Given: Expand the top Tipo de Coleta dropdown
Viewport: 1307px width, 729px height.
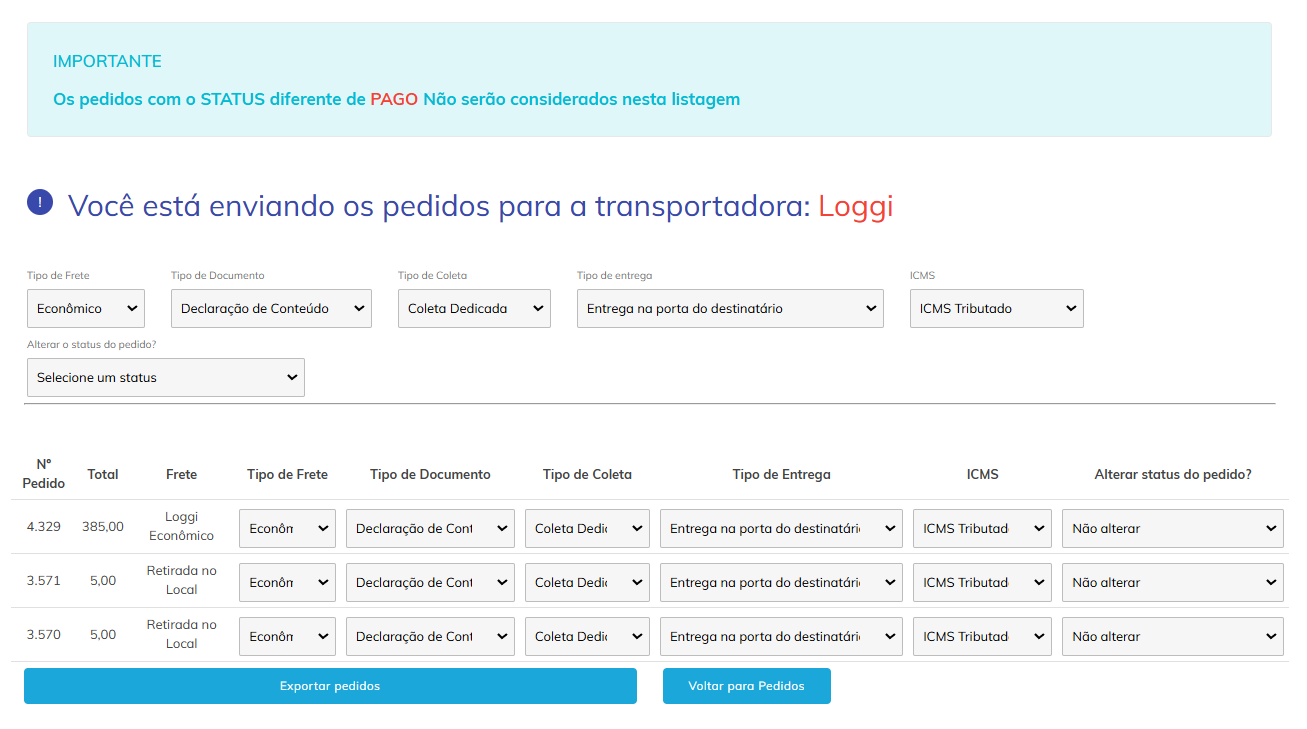Looking at the screenshot, I should [x=474, y=309].
